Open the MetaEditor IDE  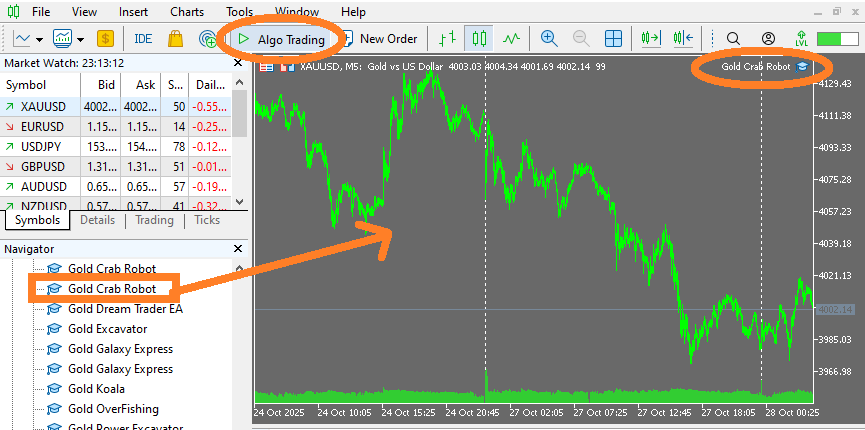pos(143,39)
